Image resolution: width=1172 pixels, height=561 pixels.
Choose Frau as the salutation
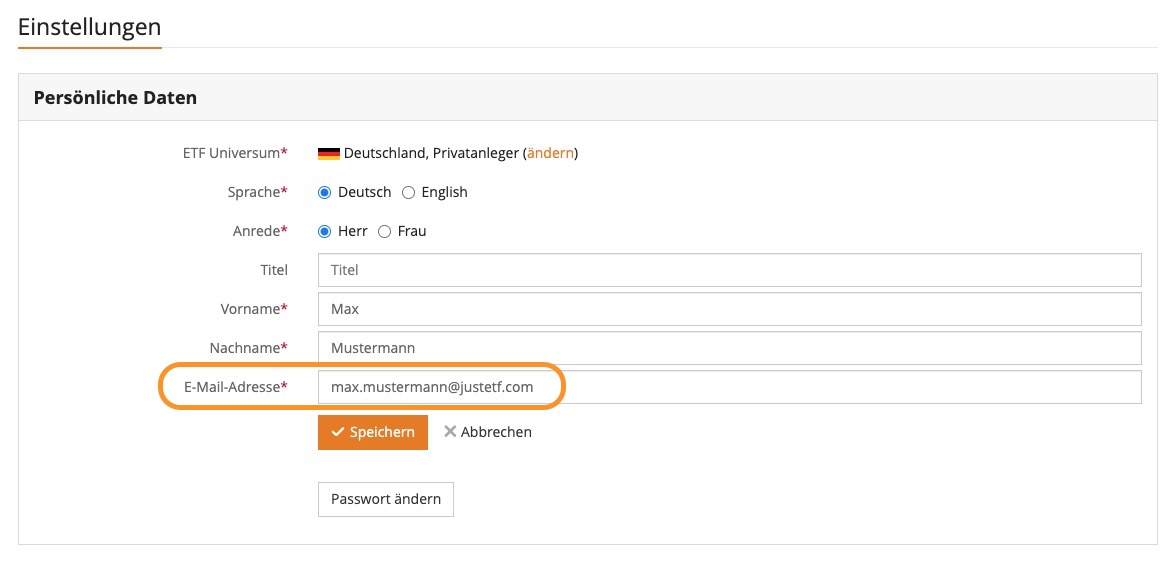click(x=384, y=231)
